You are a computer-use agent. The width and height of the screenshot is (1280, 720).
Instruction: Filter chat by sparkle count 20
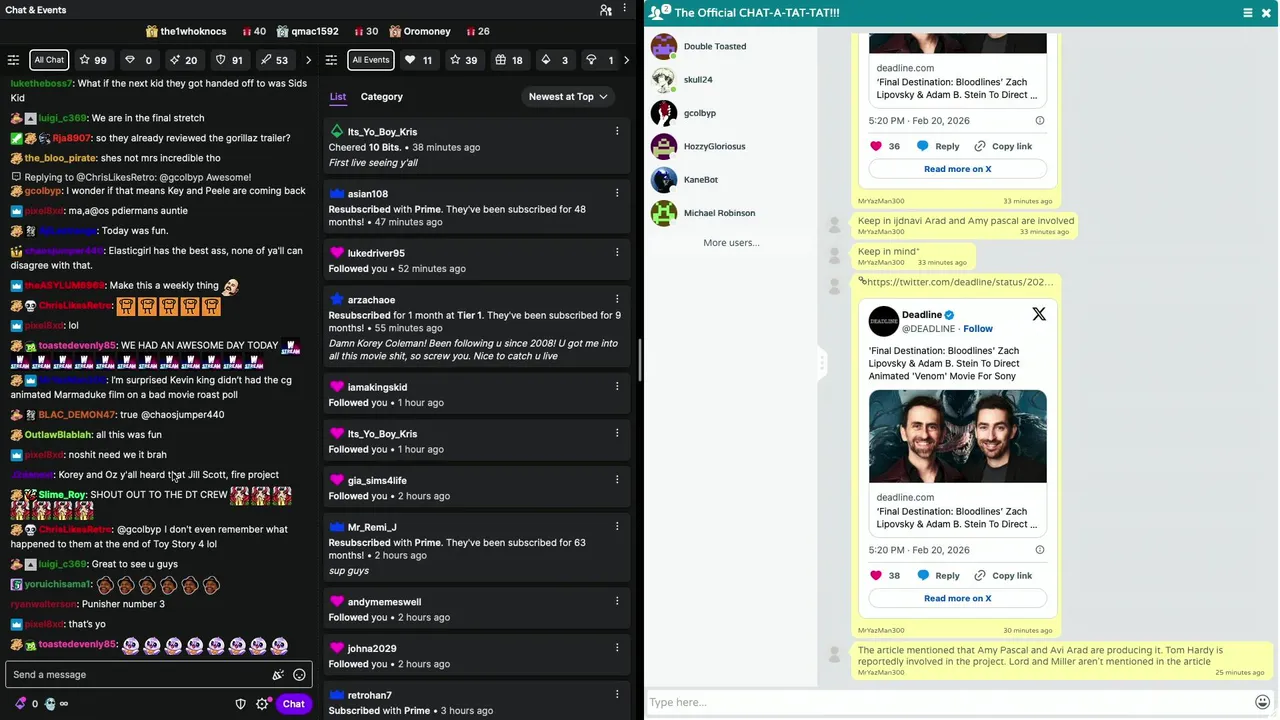pyautogui.click(x=184, y=60)
